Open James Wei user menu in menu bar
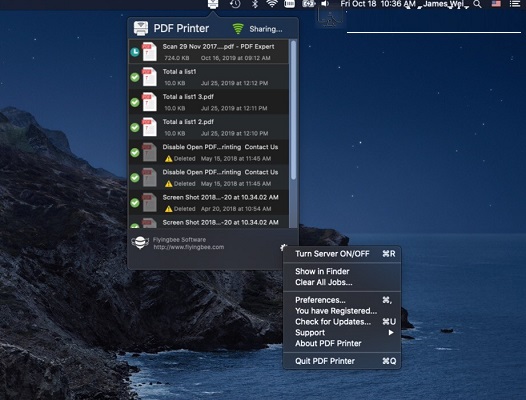526x400 pixels. tap(443, 4)
